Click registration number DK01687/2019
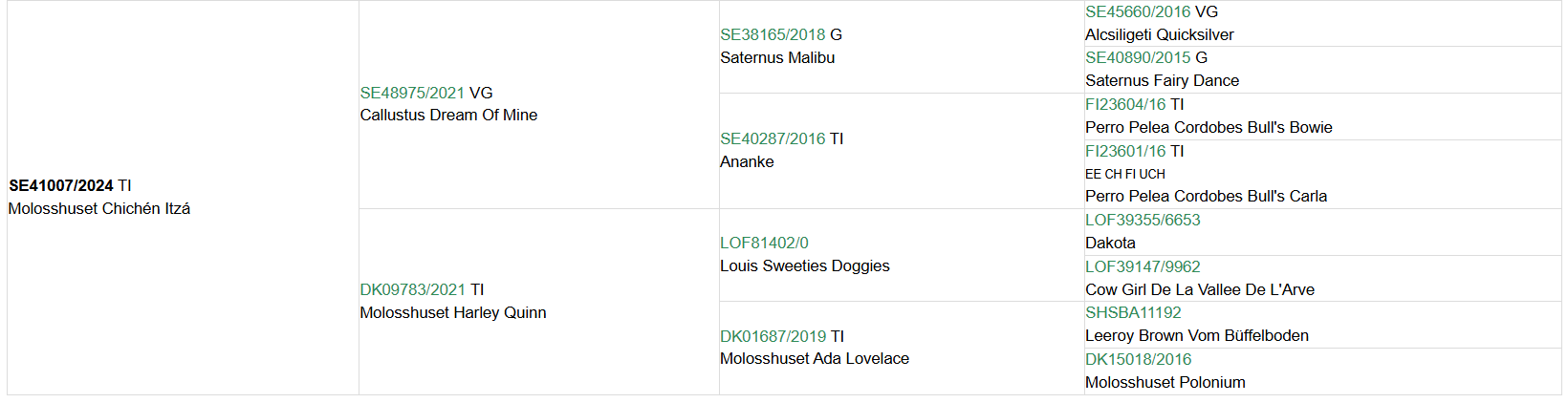 tap(773, 336)
